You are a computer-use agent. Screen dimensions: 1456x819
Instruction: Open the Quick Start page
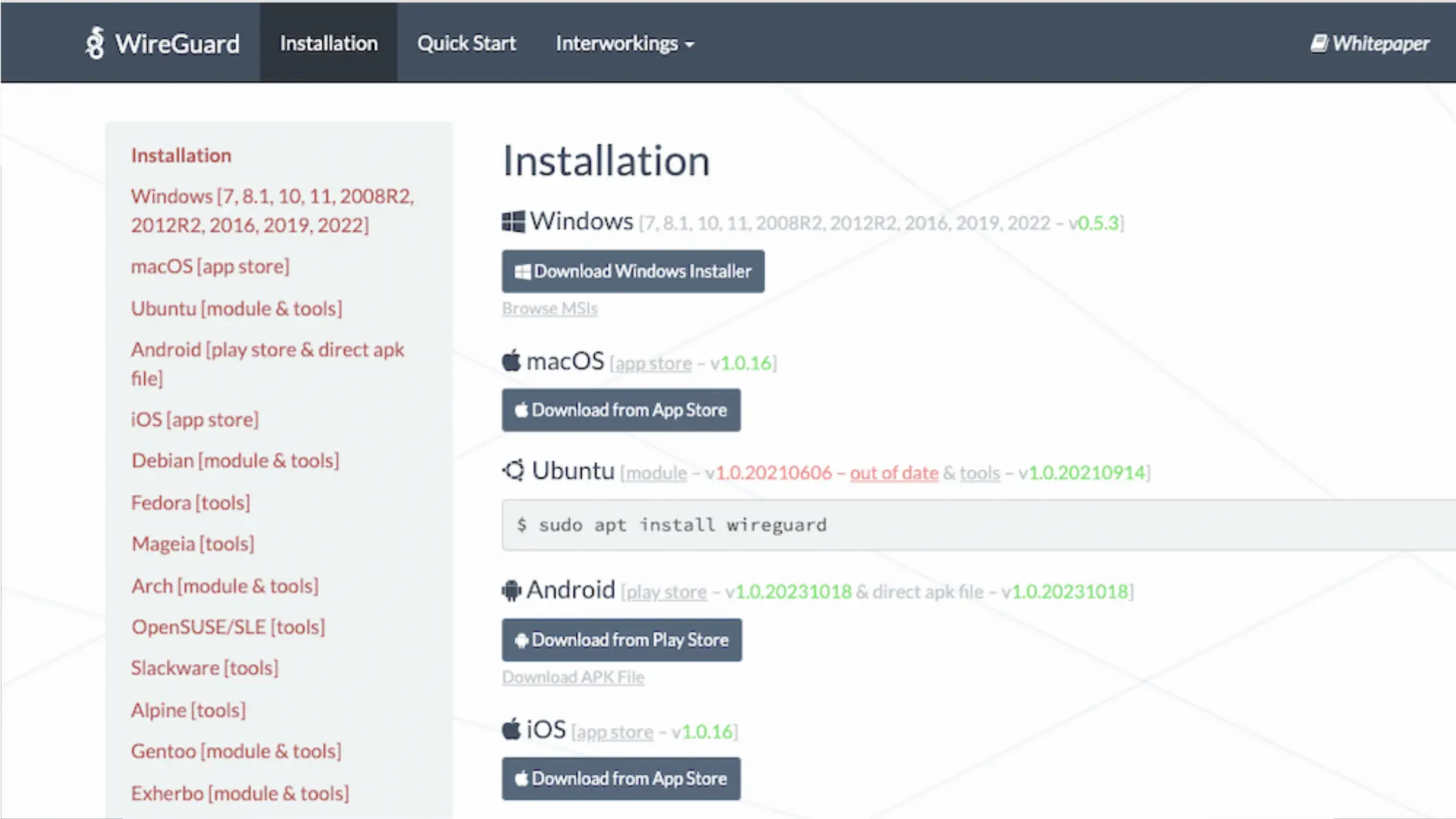pyautogui.click(x=467, y=44)
